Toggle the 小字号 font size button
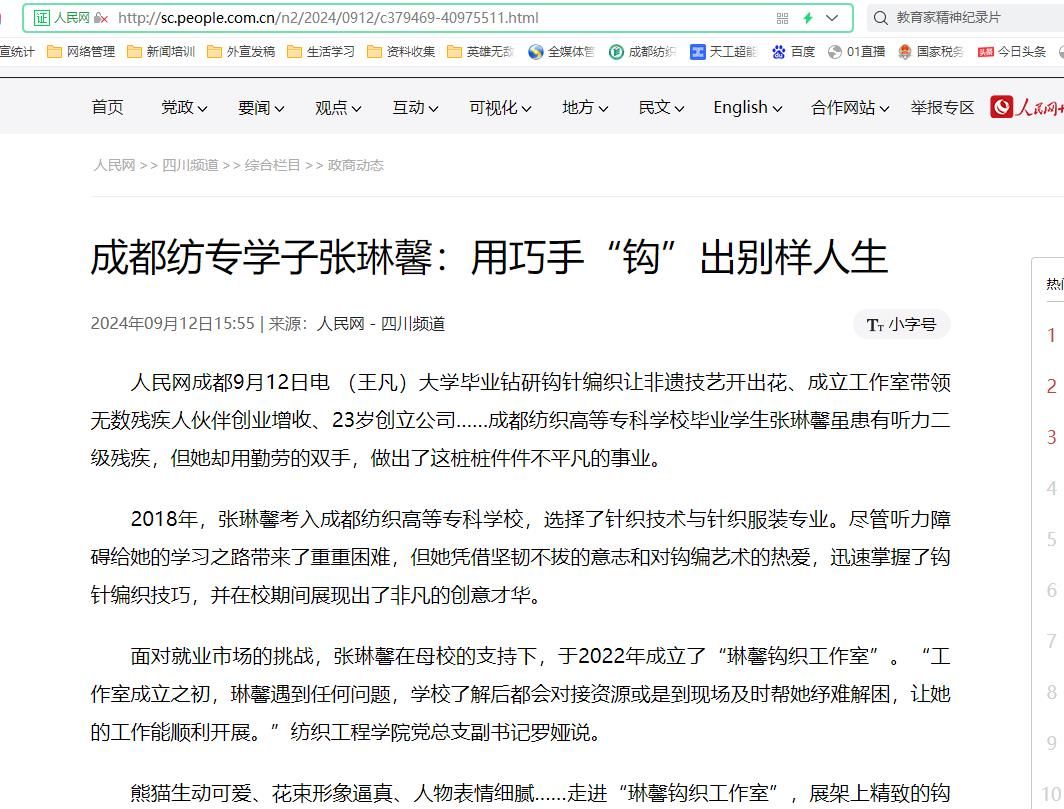Image resolution: width=1064 pixels, height=809 pixels. (901, 324)
